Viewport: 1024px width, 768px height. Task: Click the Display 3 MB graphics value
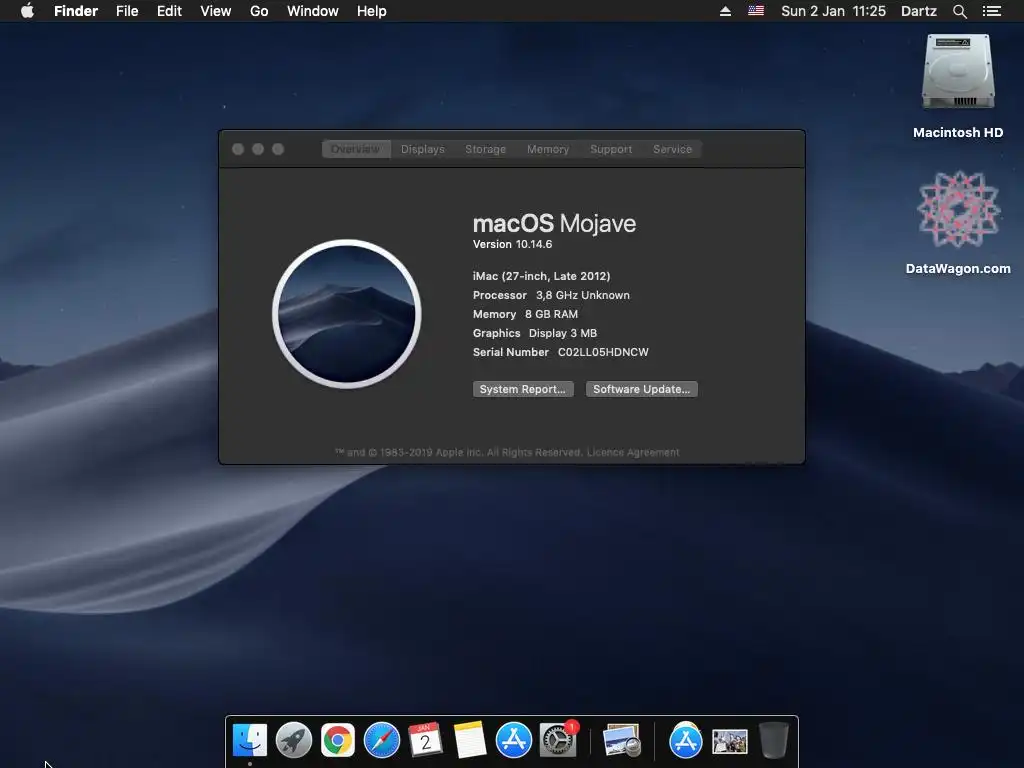coord(562,333)
